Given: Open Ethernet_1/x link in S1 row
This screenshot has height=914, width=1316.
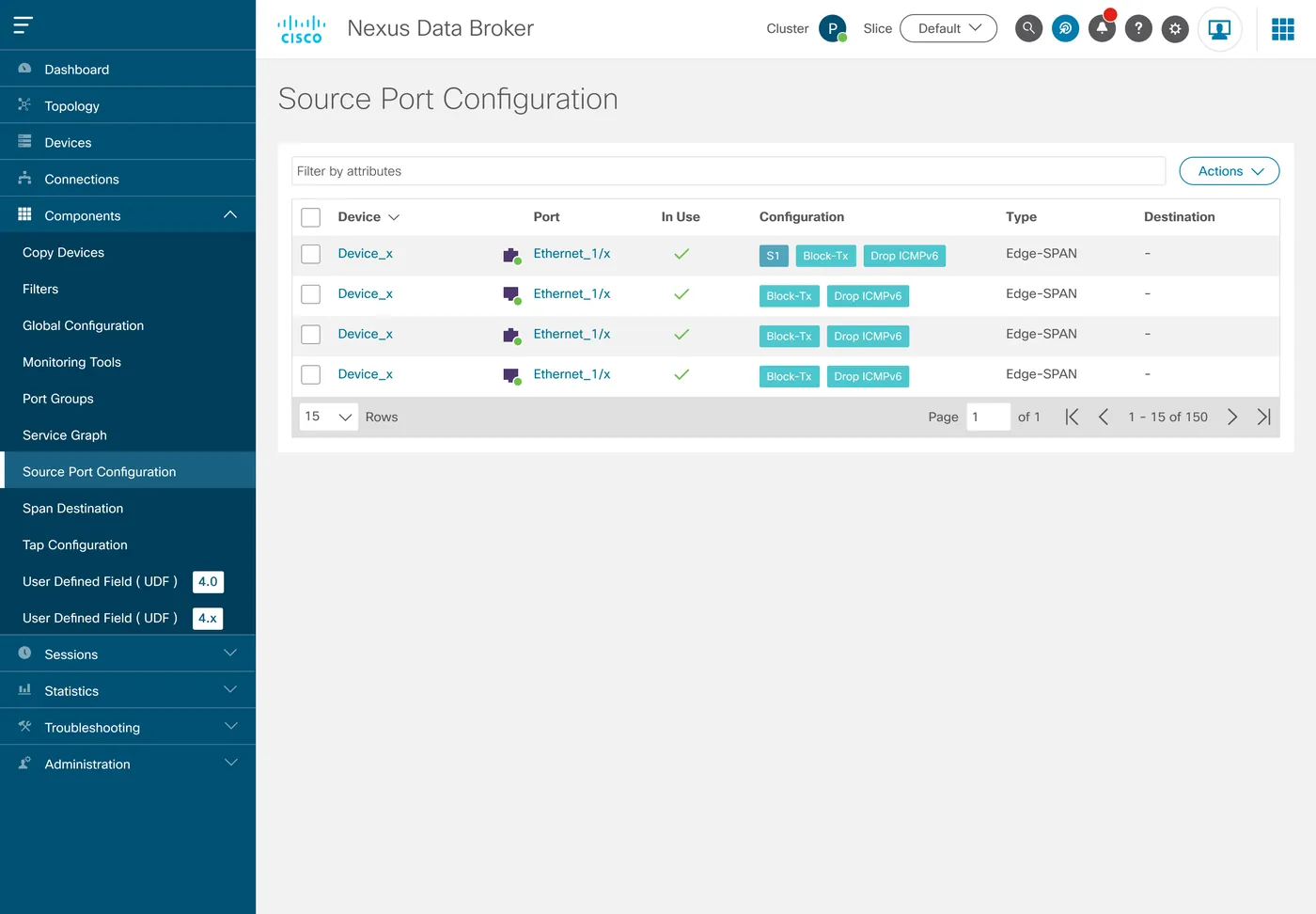Looking at the screenshot, I should tap(572, 254).
